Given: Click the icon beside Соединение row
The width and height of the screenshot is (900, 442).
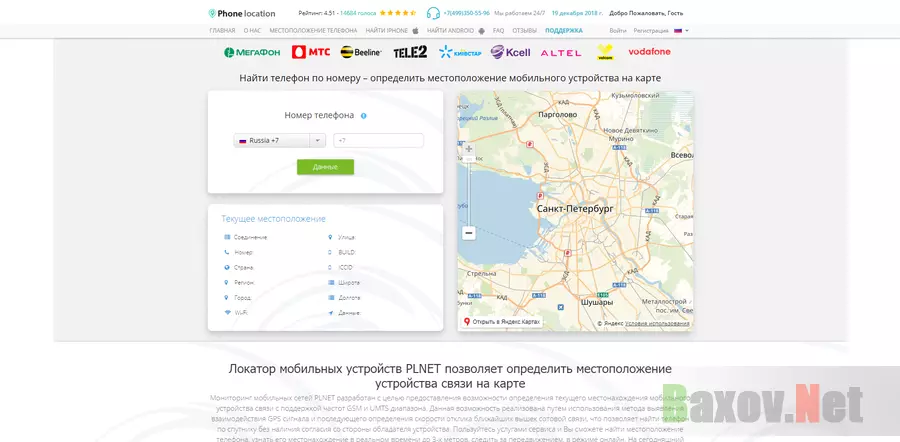Looking at the screenshot, I should pos(227,236).
